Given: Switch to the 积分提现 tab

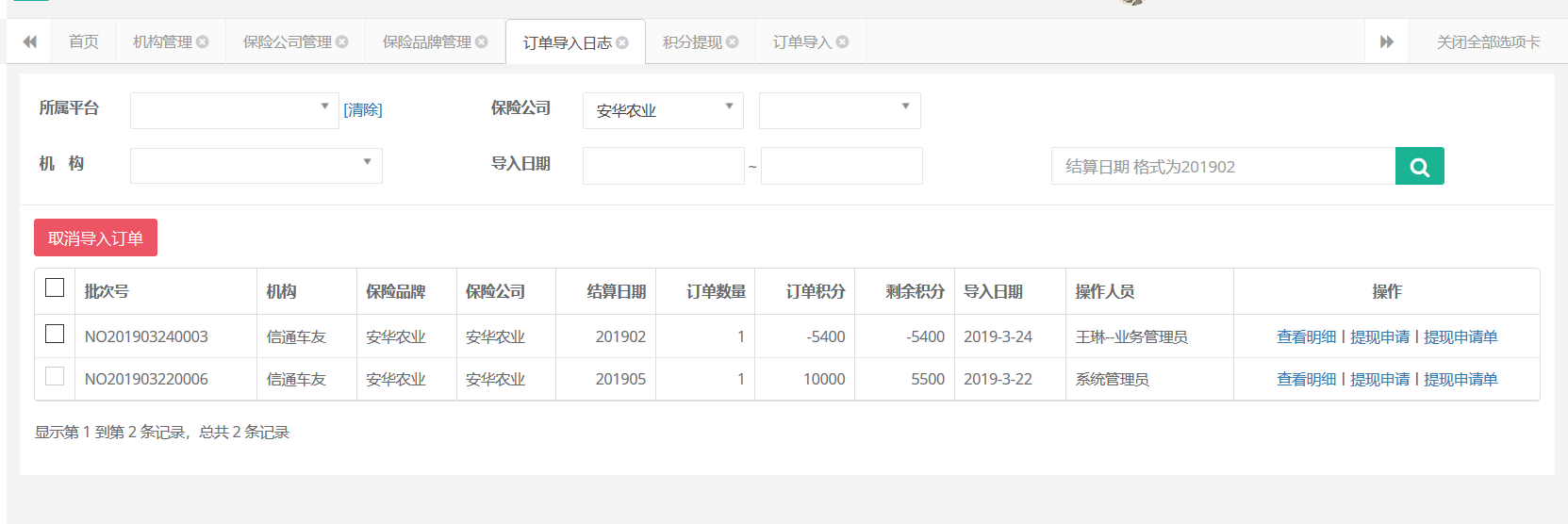Looking at the screenshot, I should (692, 41).
